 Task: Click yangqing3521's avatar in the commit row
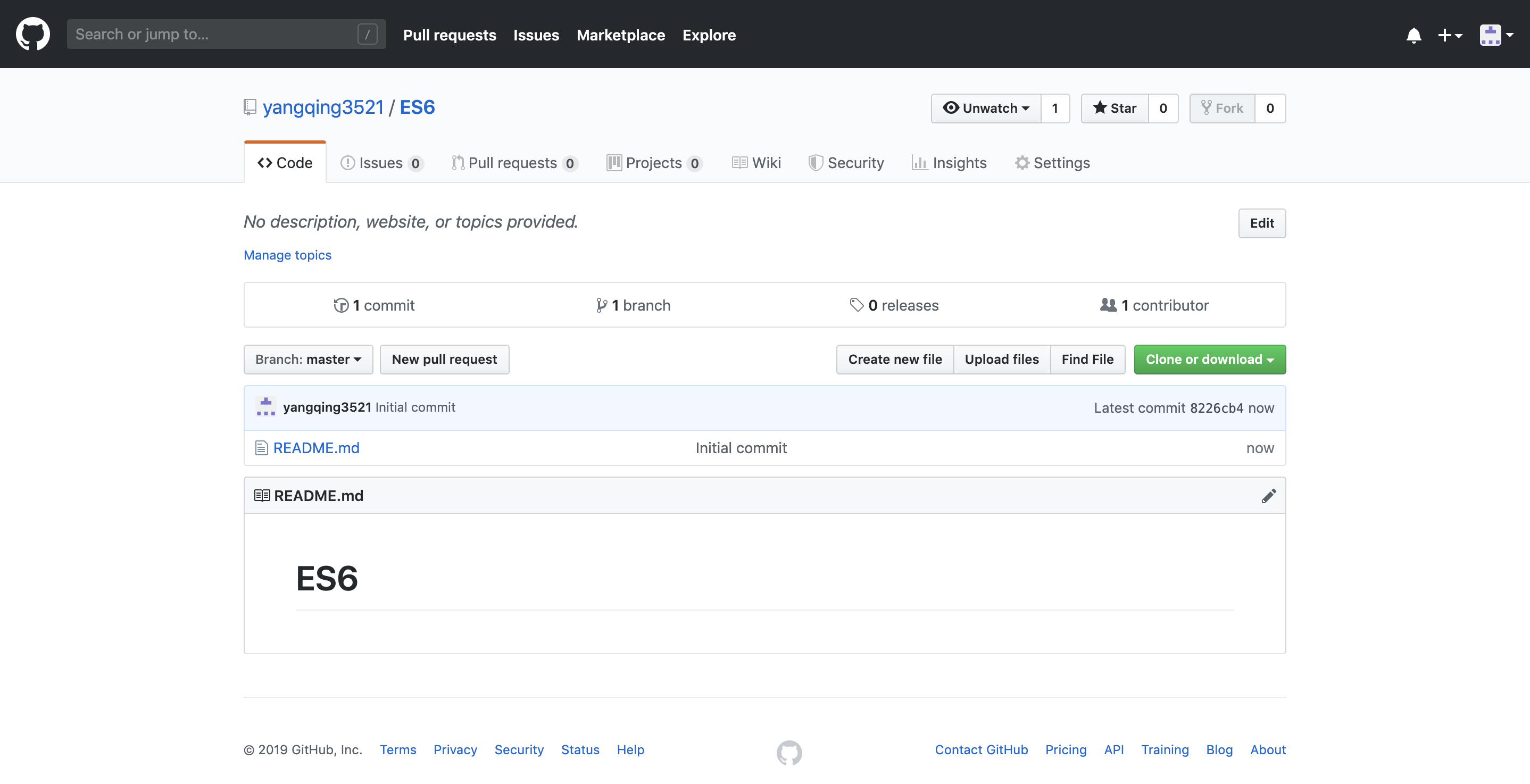(265, 407)
